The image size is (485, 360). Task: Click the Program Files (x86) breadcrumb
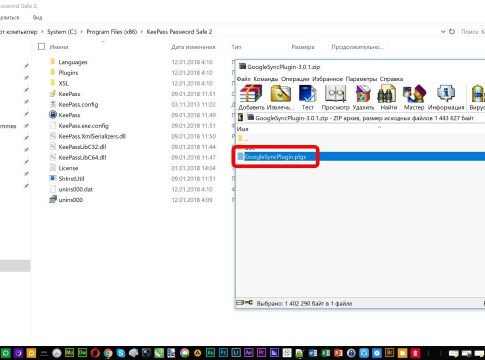112,32
